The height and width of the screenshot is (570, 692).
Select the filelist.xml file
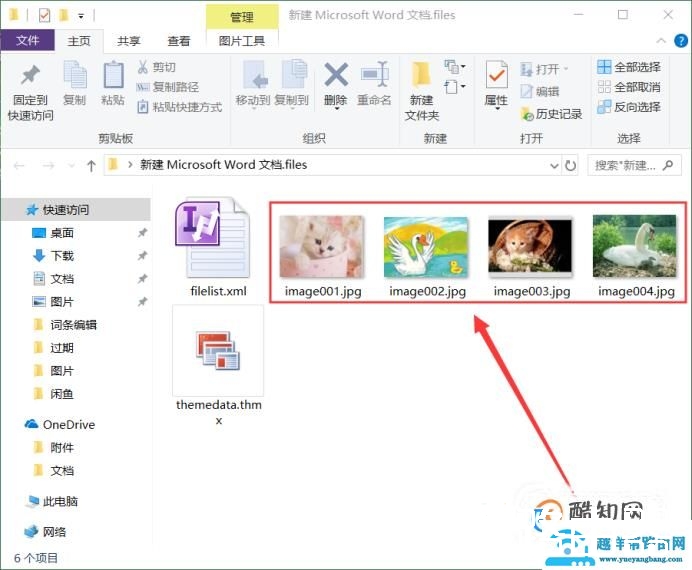(218, 248)
